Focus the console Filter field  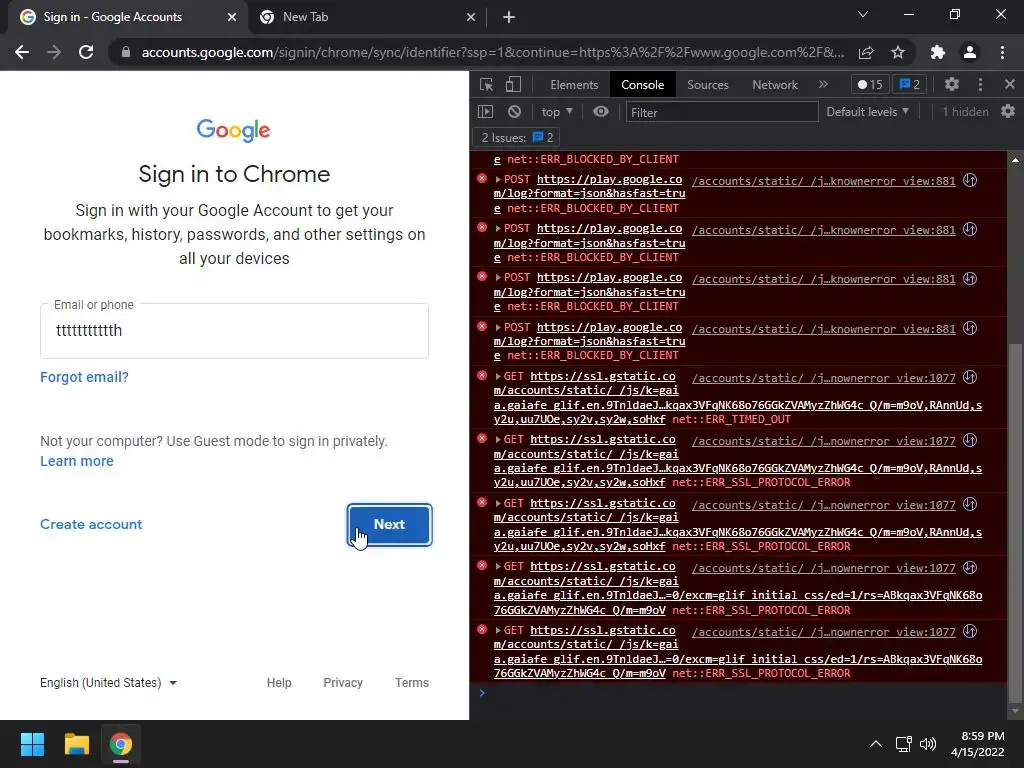coord(722,112)
